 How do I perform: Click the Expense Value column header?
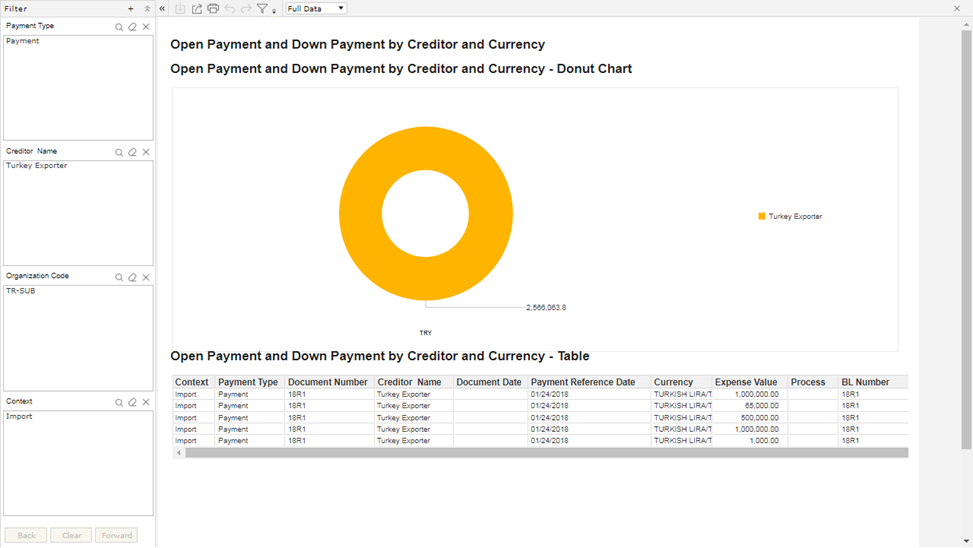coord(746,382)
